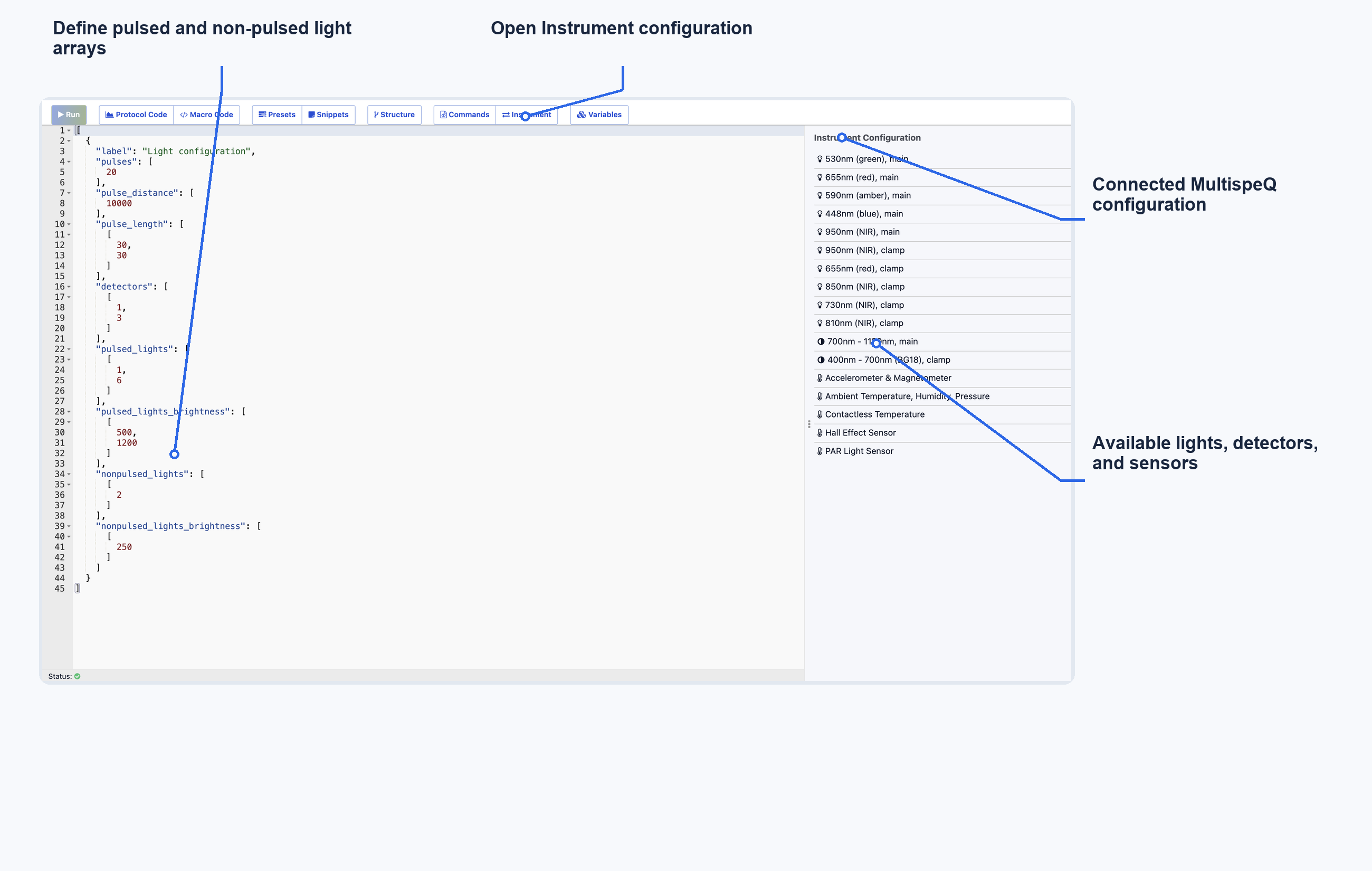This screenshot has width=1372, height=871.
Task: Click the detector icon beside 700nm - 1150nm, main
Action: tap(821, 342)
